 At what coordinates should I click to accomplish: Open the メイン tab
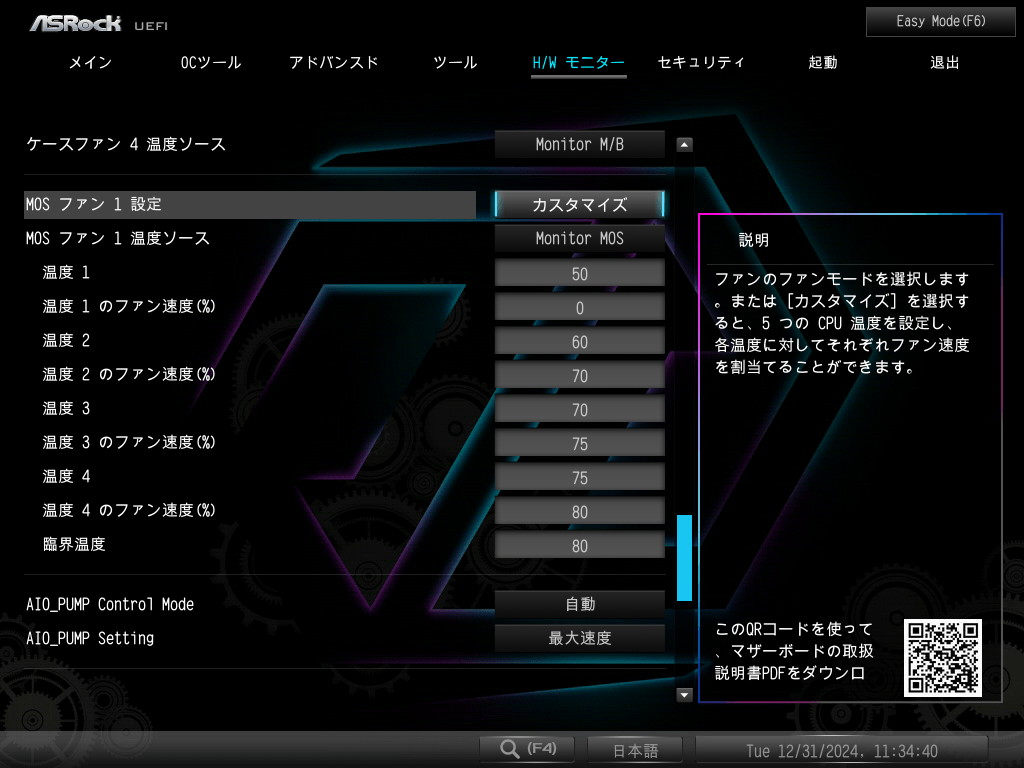pos(91,63)
